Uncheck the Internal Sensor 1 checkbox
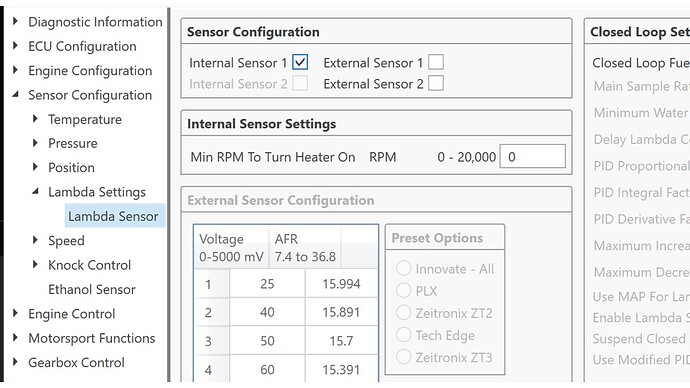This screenshot has width=690, height=388. click(x=300, y=62)
